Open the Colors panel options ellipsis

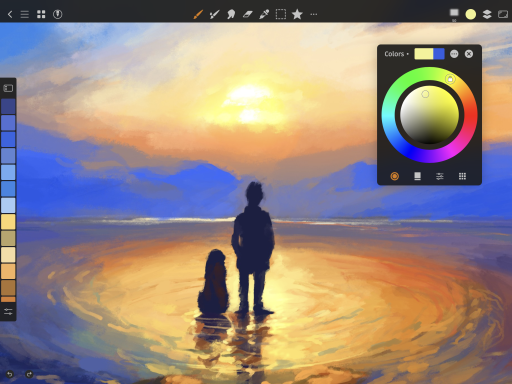click(454, 54)
